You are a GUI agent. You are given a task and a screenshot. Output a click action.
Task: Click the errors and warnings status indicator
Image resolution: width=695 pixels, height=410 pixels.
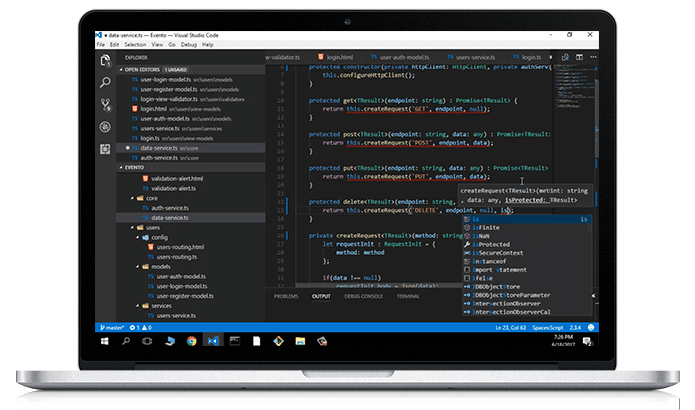tap(142, 326)
